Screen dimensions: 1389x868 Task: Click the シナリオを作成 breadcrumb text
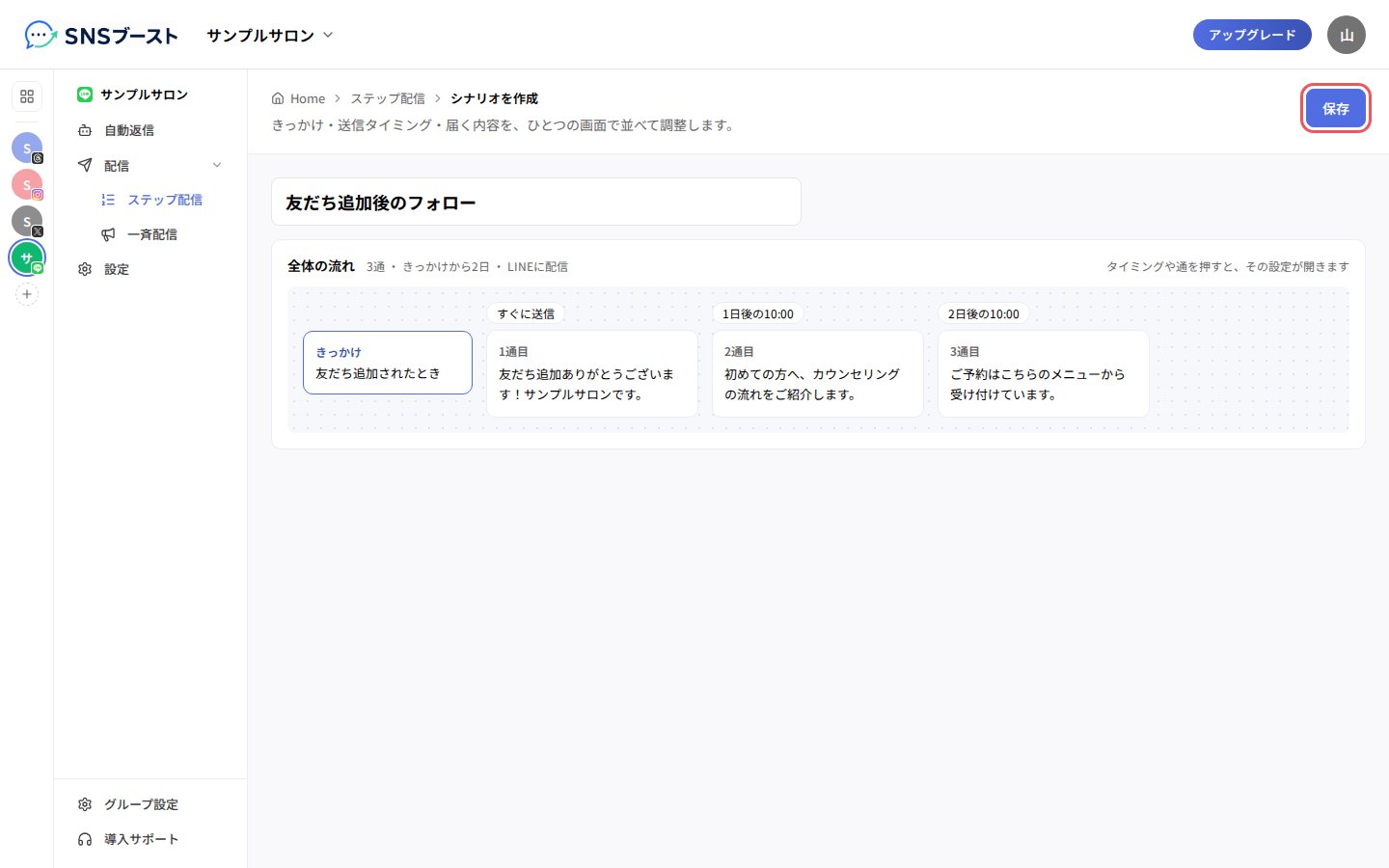pyautogui.click(x=494, y=98)
